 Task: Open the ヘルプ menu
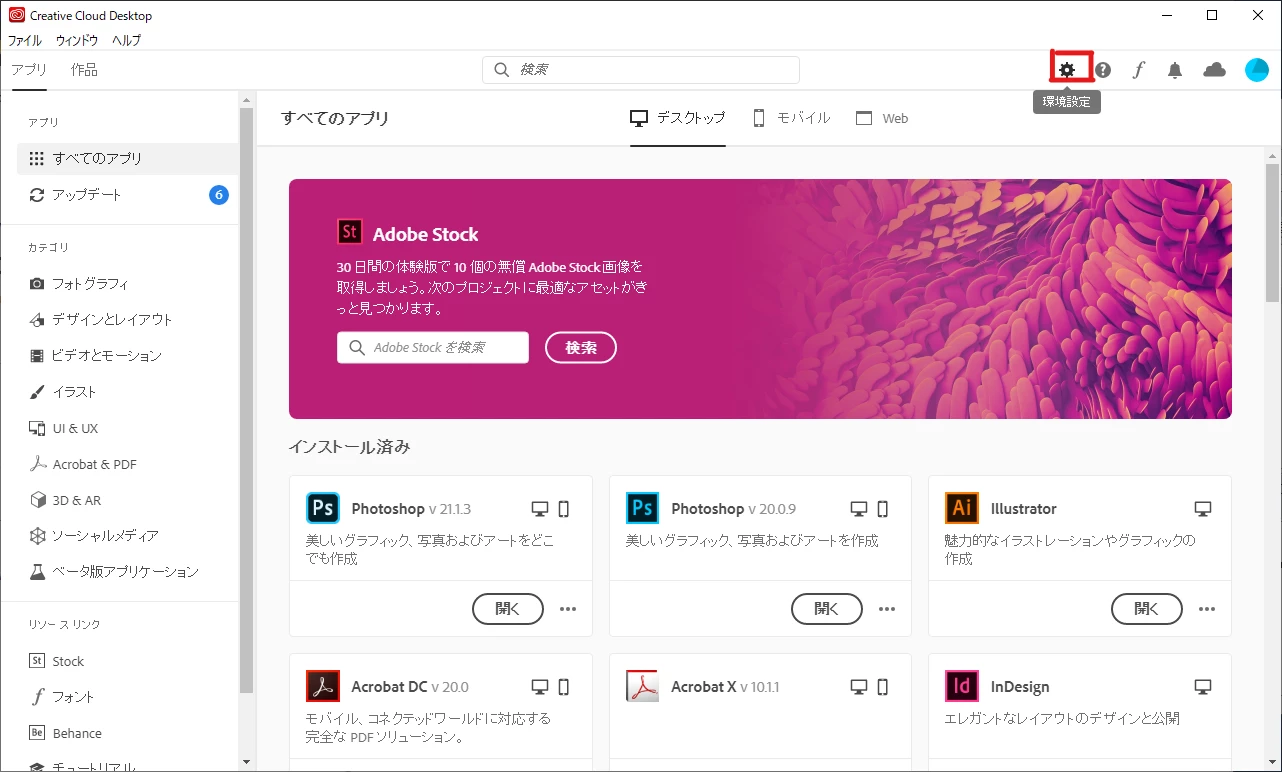[x=126, y=41]
